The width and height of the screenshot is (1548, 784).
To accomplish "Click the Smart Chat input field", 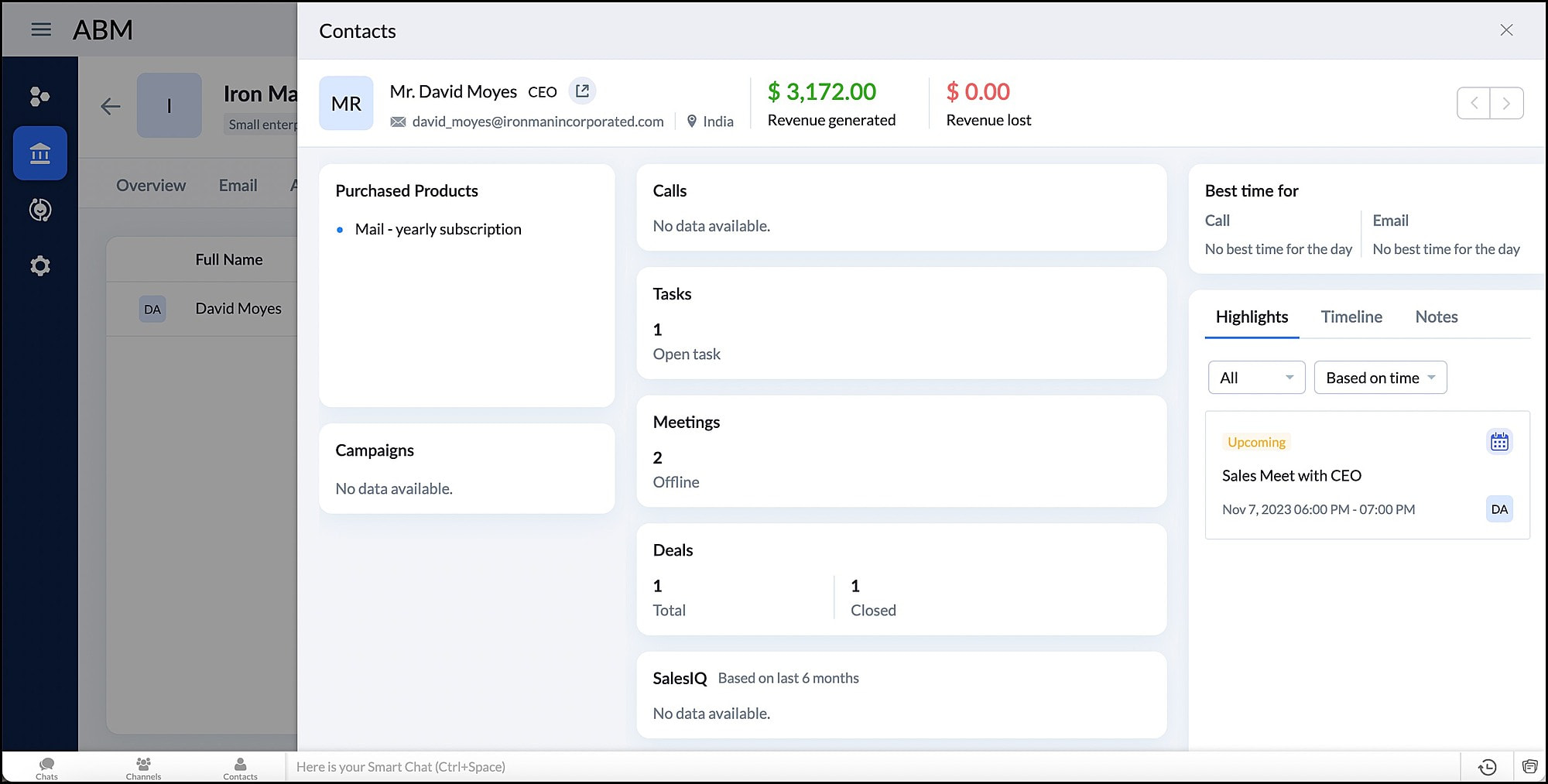I will (x=851, y=767).
